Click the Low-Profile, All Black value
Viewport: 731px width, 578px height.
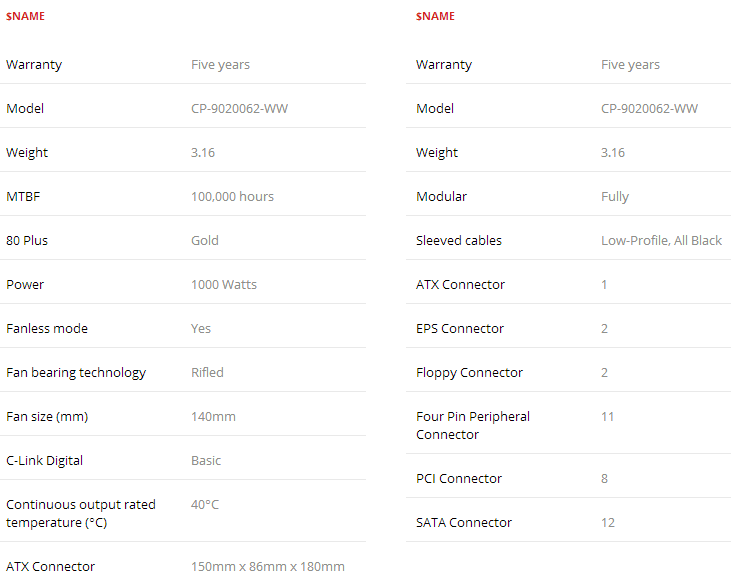pyautogui.click(x=662, y=241)
